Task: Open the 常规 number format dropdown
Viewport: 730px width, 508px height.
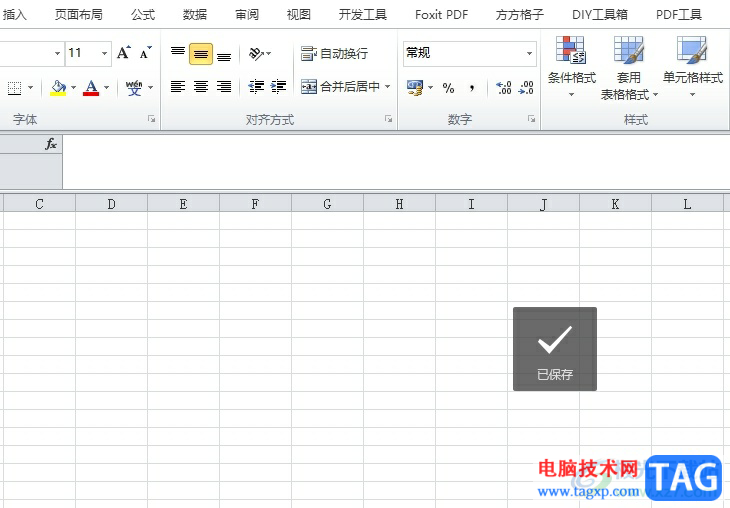Action: 529,53
